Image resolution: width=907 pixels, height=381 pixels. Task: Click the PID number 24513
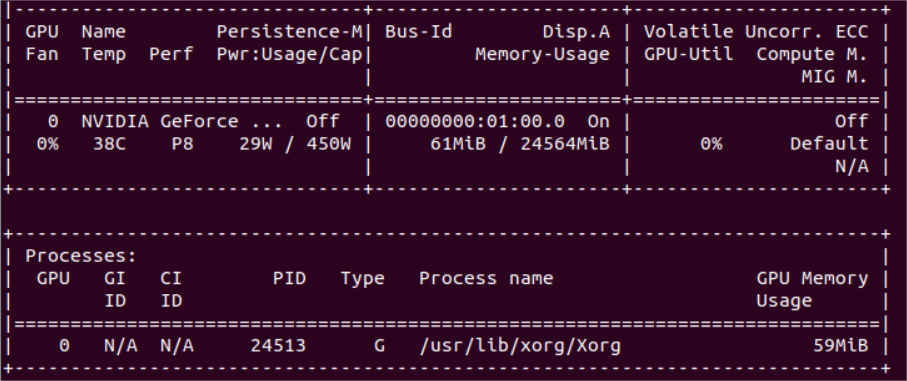278,346
